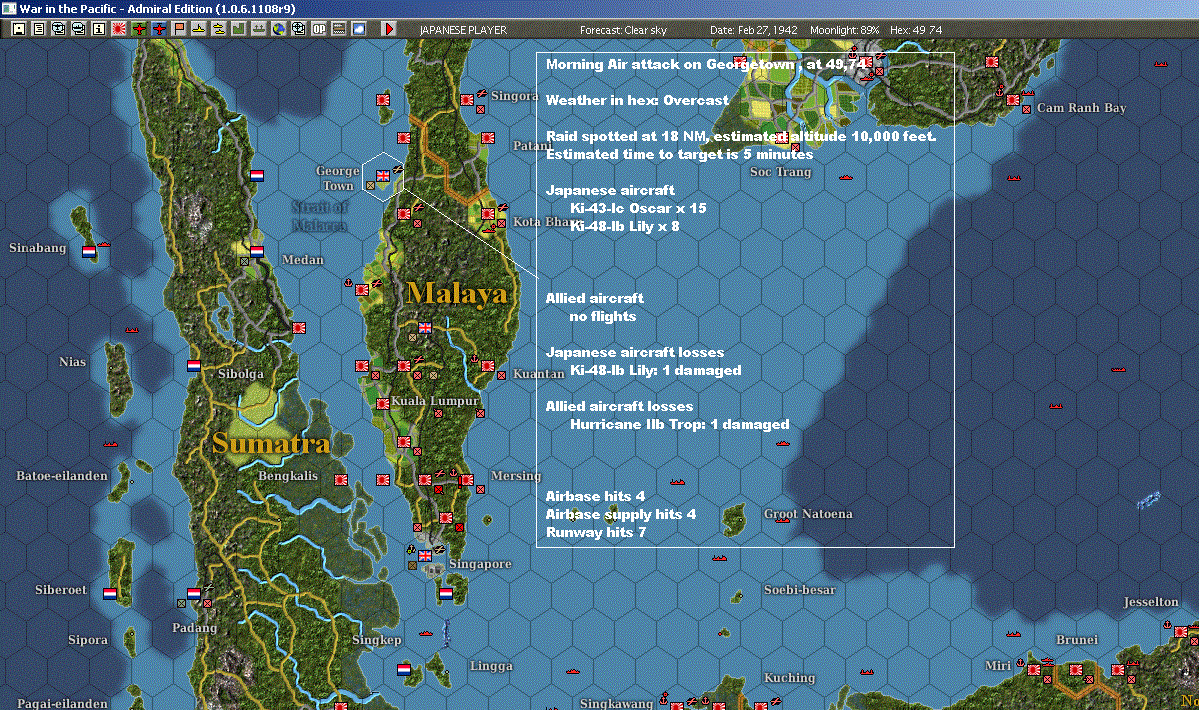Click 'Morning Air attack on Georgetown' report heading

click(x=671, y=64)
